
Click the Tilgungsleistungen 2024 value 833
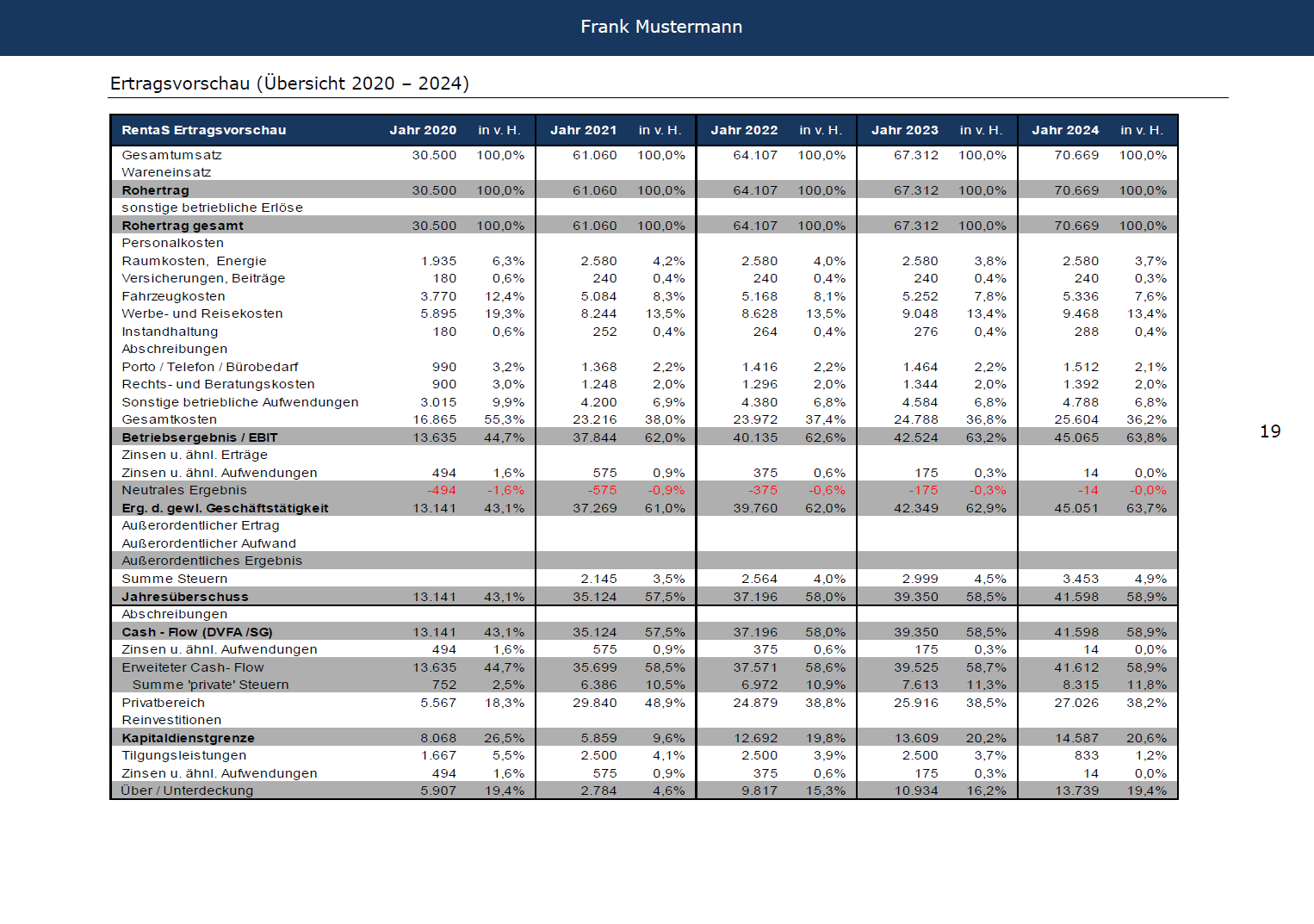[1087, 755]
